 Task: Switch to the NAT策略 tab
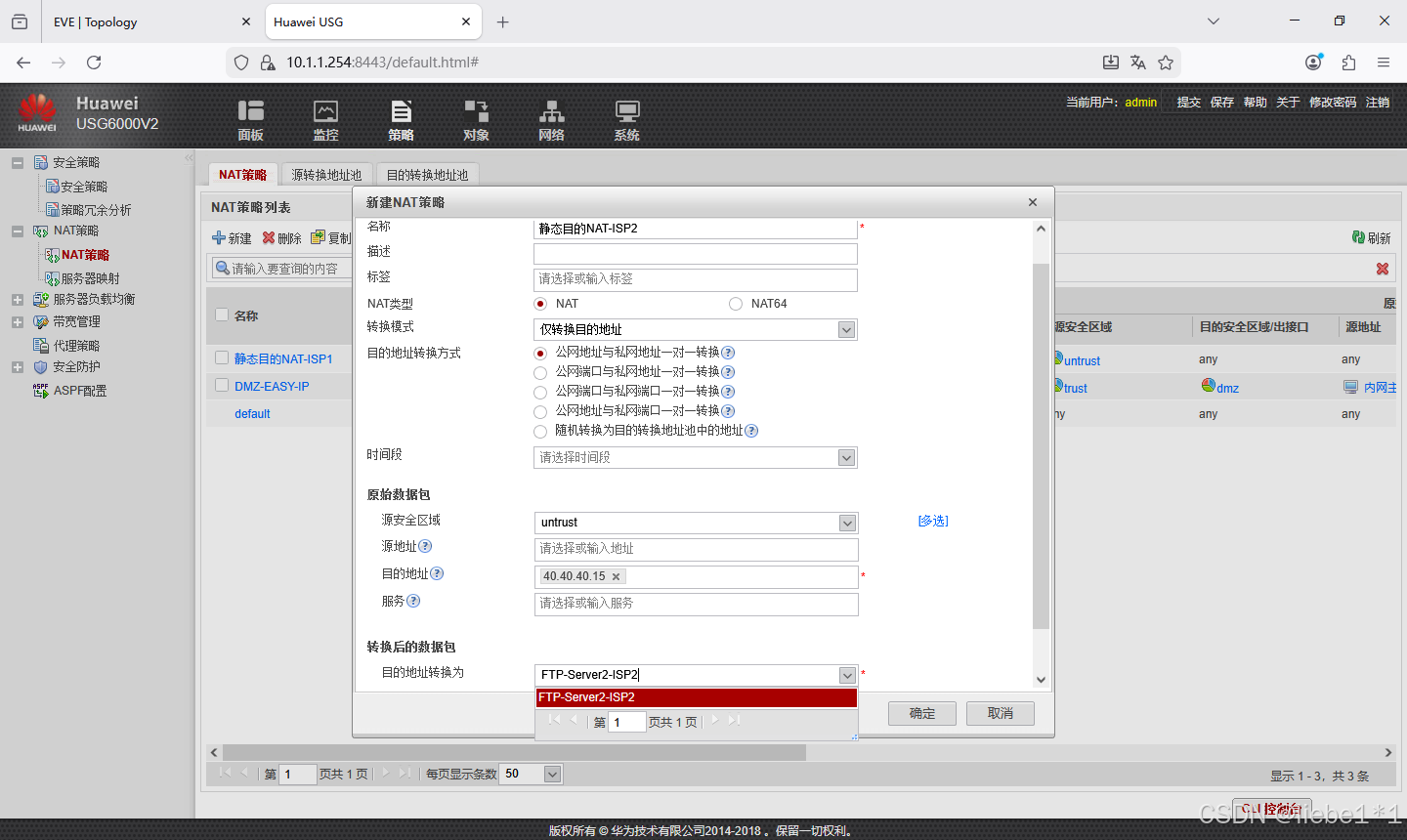coord(243,175)
